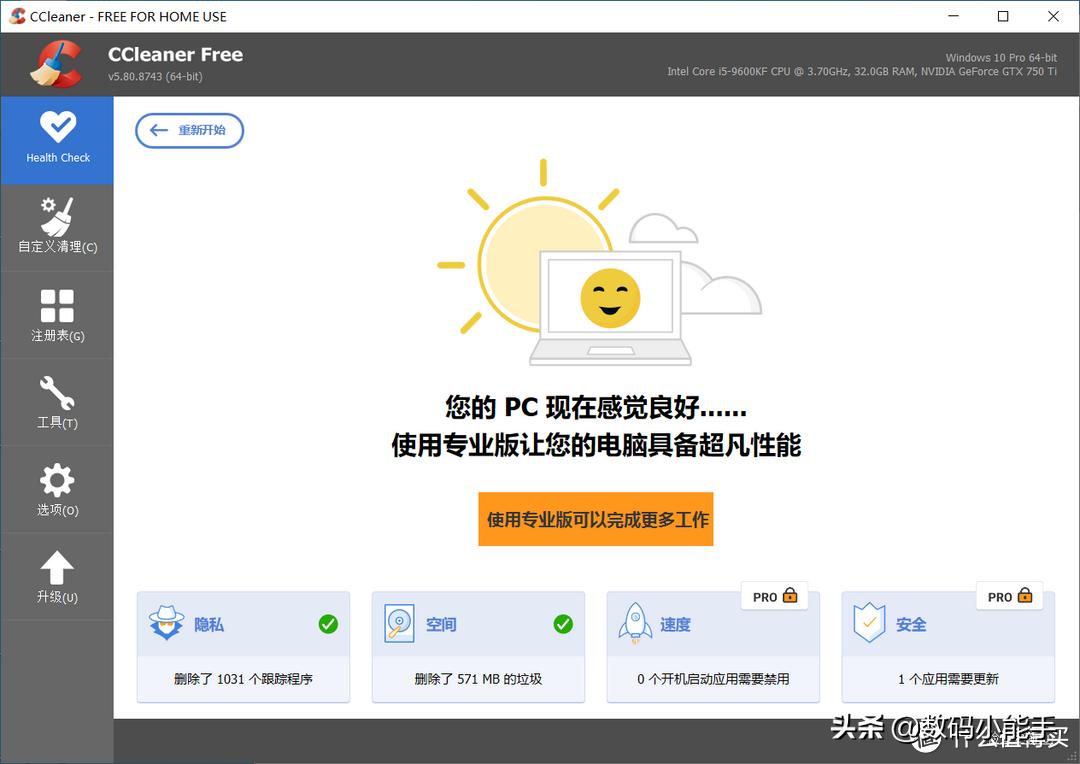Open 自定义清理 via the brush icon
1080x764 pixels.
point(57,215)
